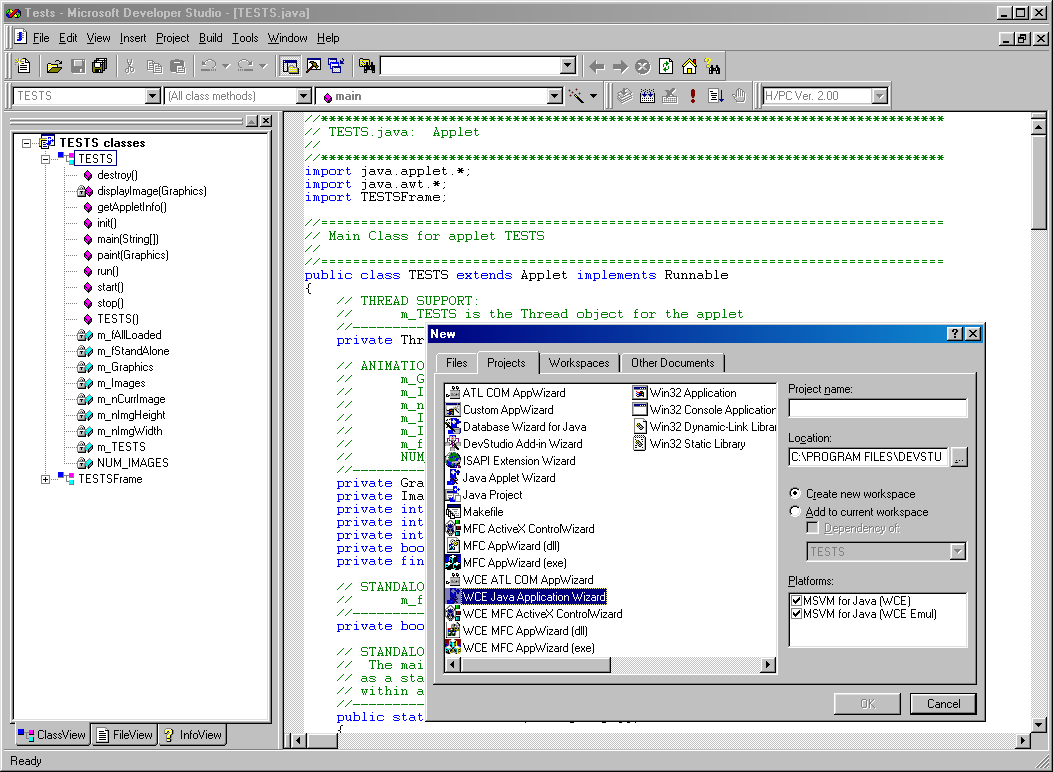Click the project list right scroll arrow
The height and width of the screenshot is (772, 1053).
pos(768,665)
